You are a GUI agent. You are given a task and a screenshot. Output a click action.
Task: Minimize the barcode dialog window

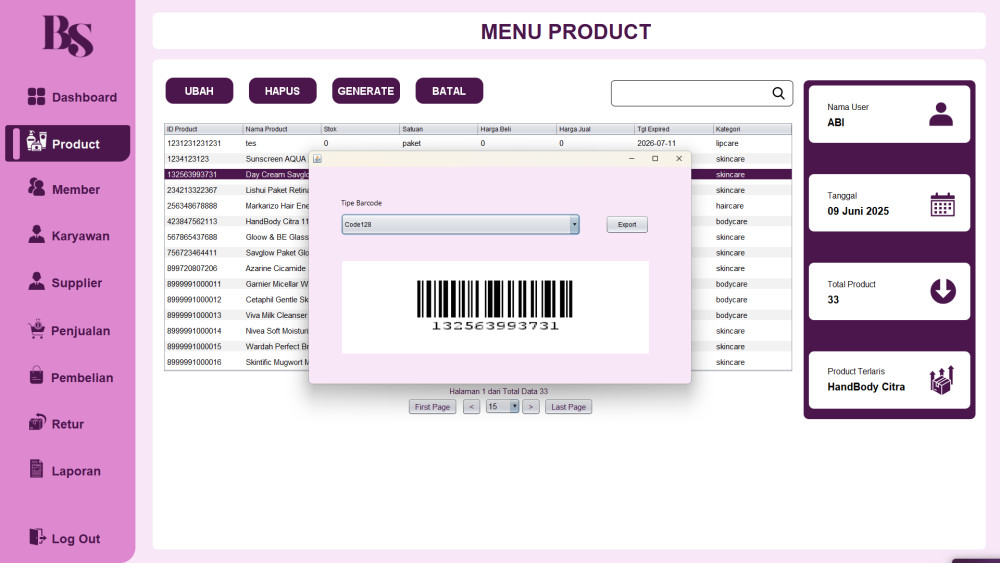(631, 159)
